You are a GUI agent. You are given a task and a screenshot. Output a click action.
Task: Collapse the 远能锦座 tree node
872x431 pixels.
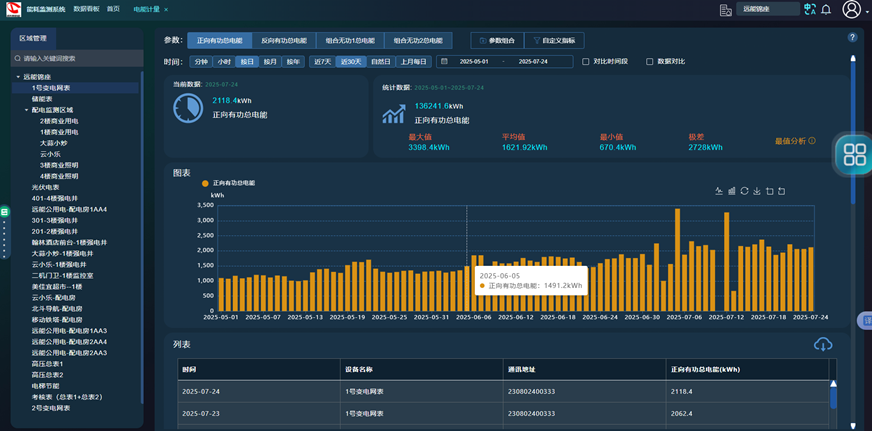click(18, 77)
